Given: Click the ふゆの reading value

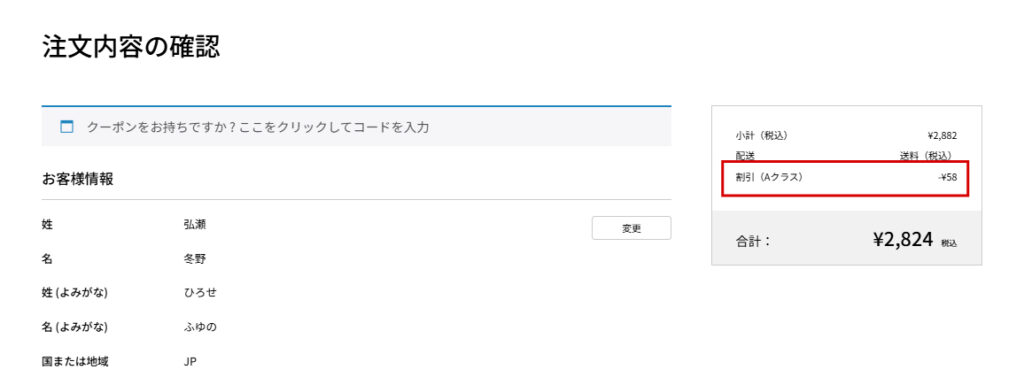Looking at the screenshot, I should tap(200, 327).
